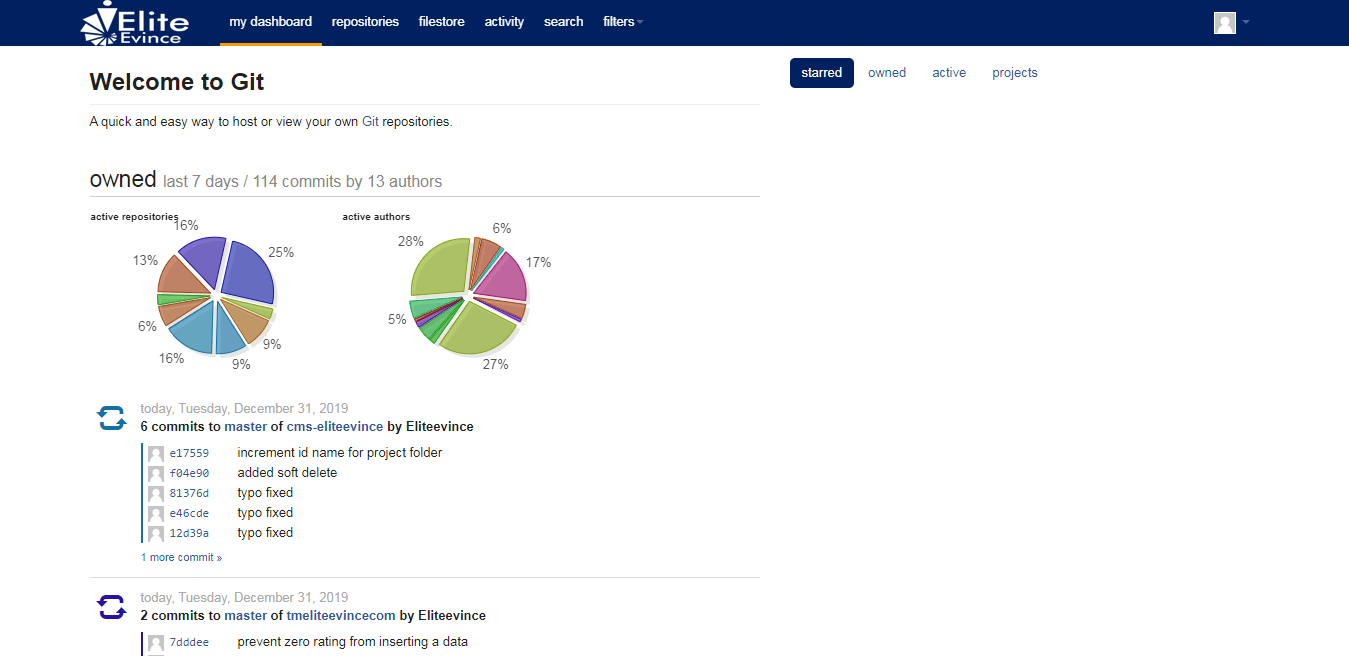1349x656 pixels.
Task: Expand the caret next to user avatar
Action: point(1246,22)
